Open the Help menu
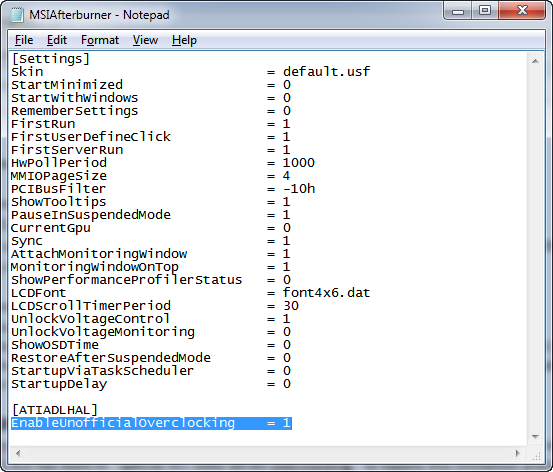The image size is (553, 472). 184,40
